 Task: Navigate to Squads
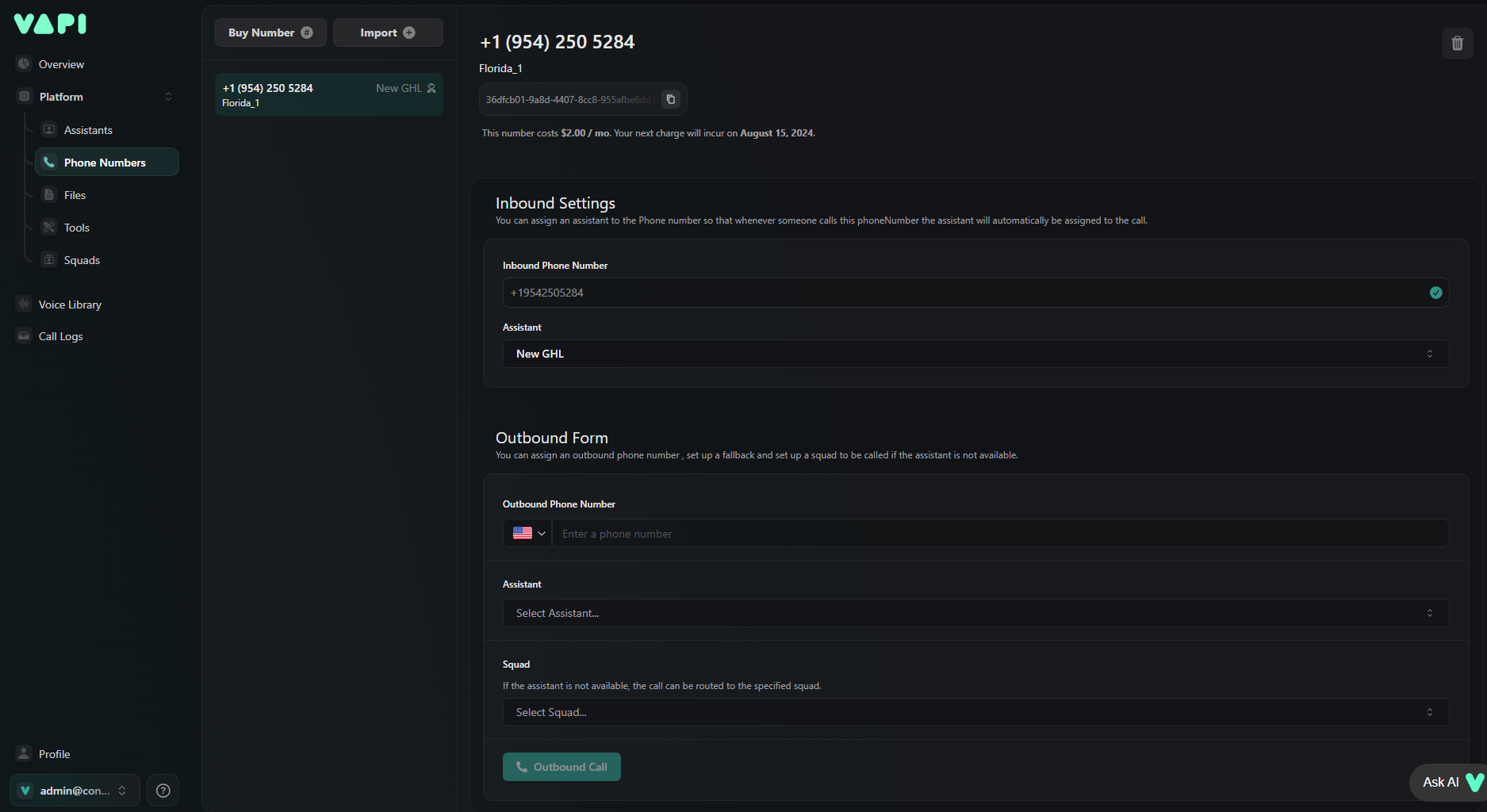pos(82,260)
